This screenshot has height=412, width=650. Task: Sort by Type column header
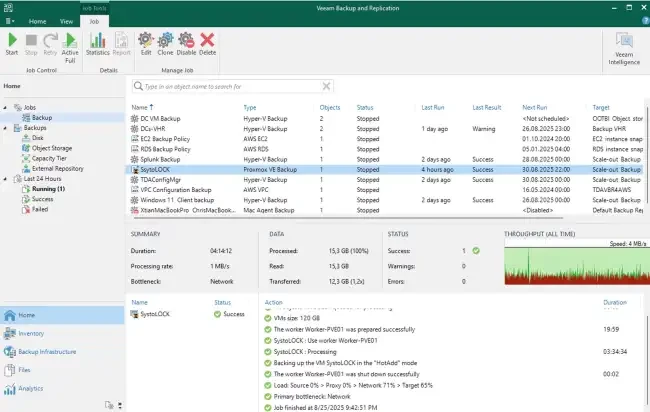[250, 107]
